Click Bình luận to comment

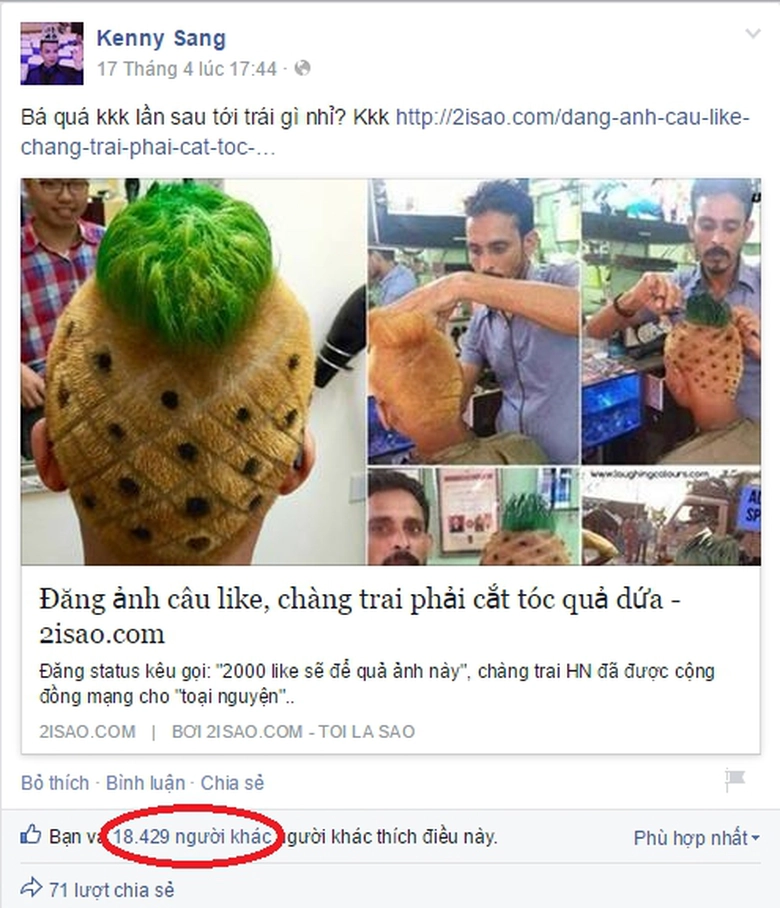145,783
